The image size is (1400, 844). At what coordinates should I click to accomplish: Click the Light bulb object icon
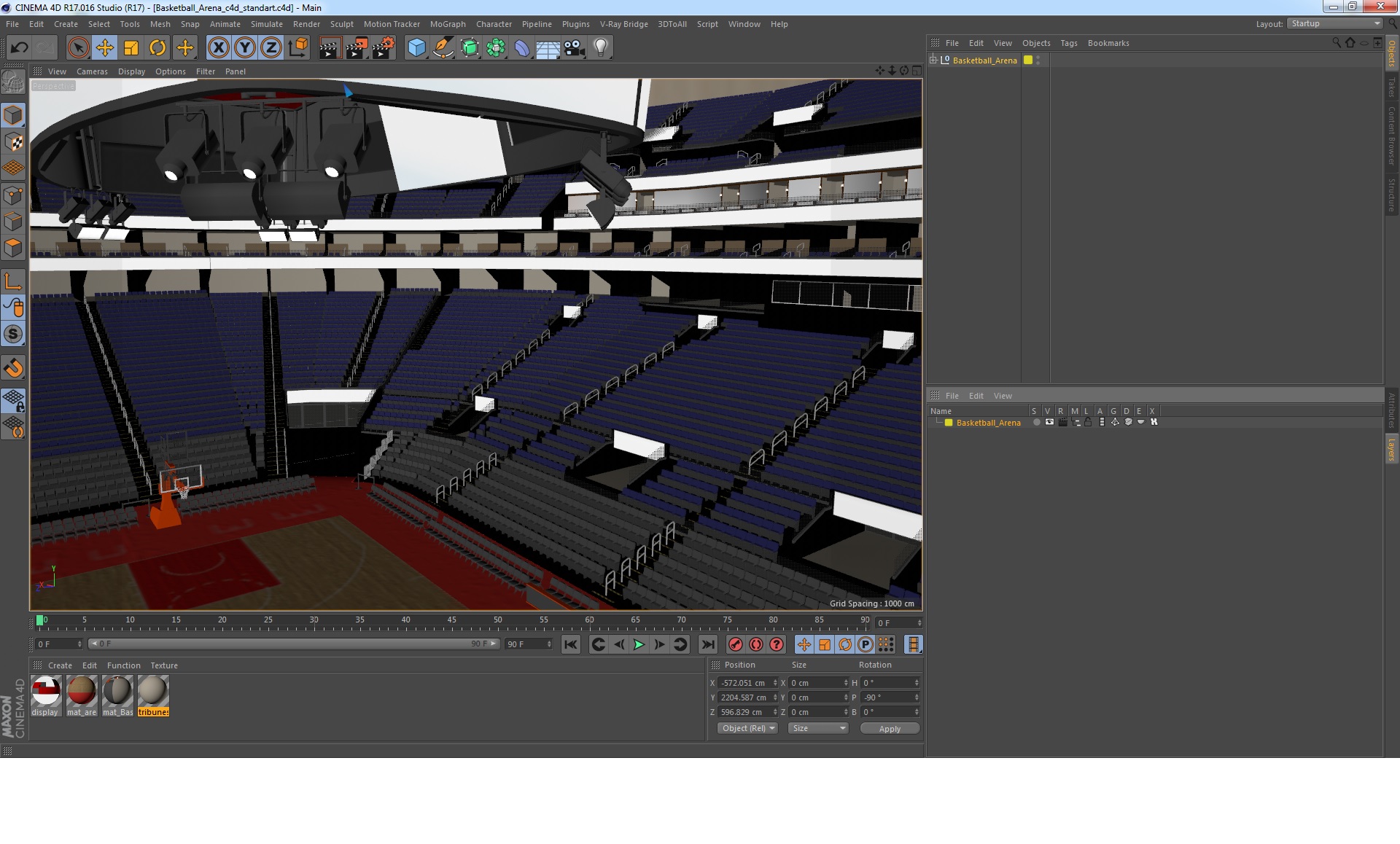pyautogui.click(x=600, y=48)
